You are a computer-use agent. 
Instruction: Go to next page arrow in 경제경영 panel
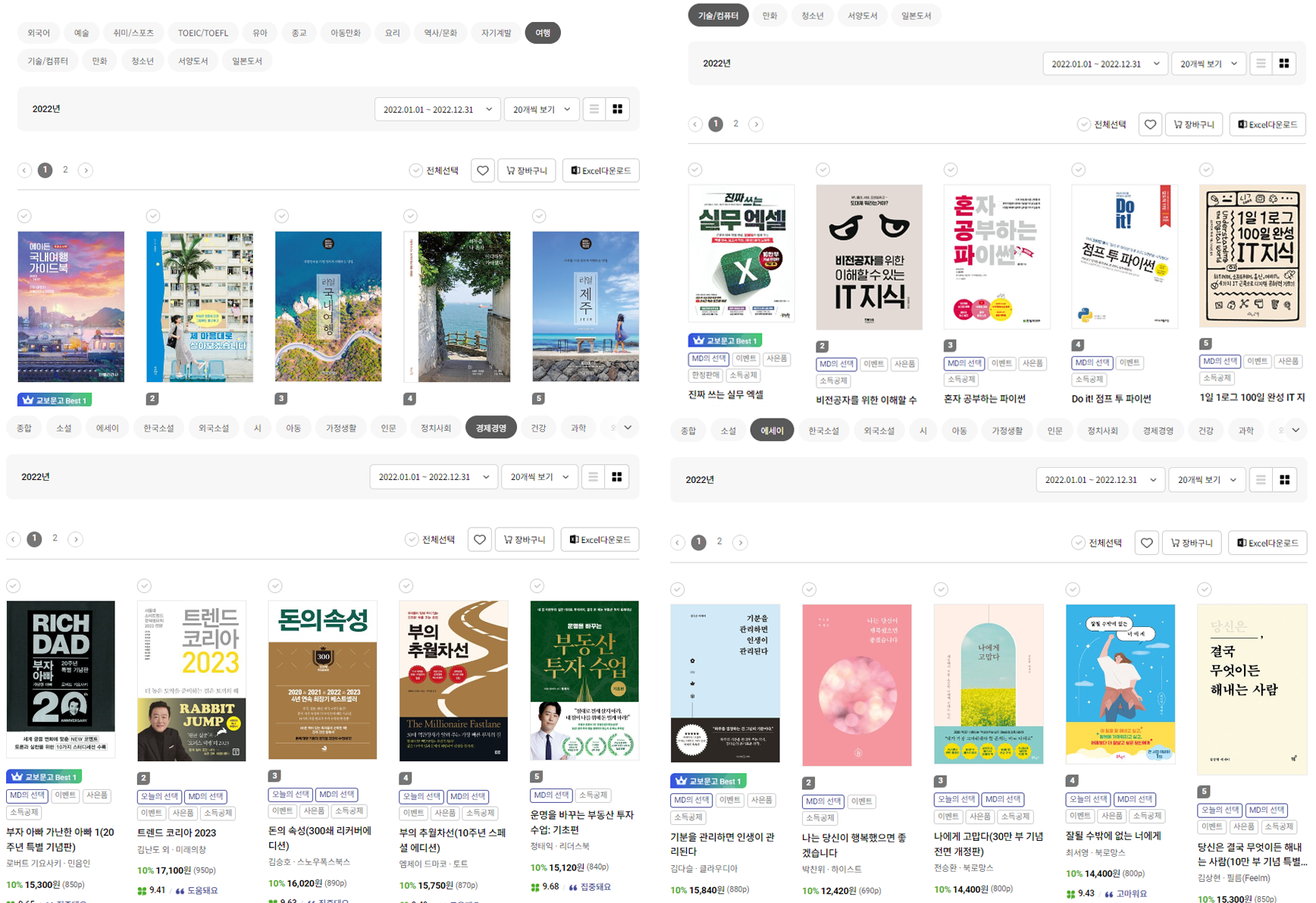coord(75,539)
